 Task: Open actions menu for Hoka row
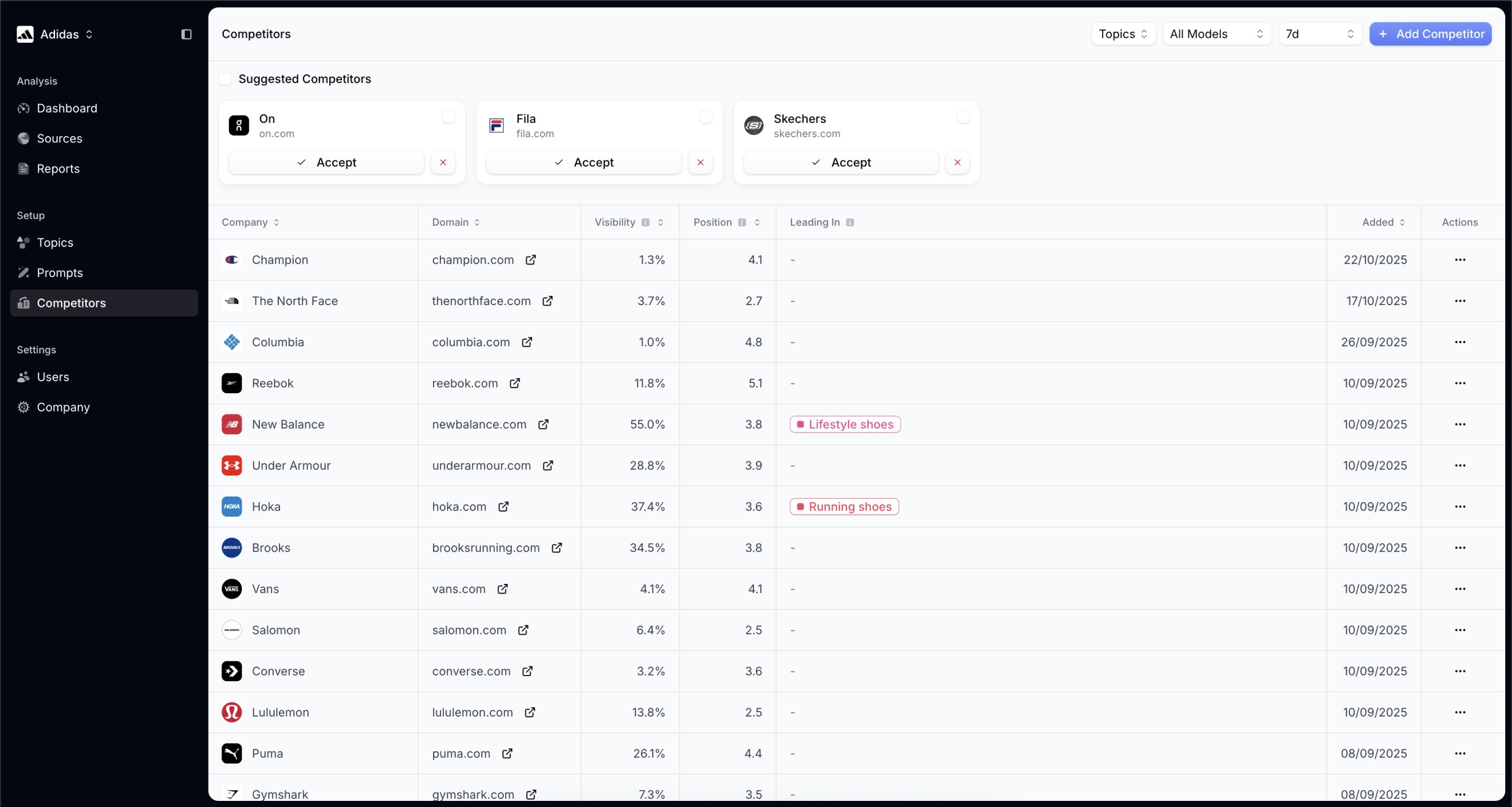coord(1460,507)
